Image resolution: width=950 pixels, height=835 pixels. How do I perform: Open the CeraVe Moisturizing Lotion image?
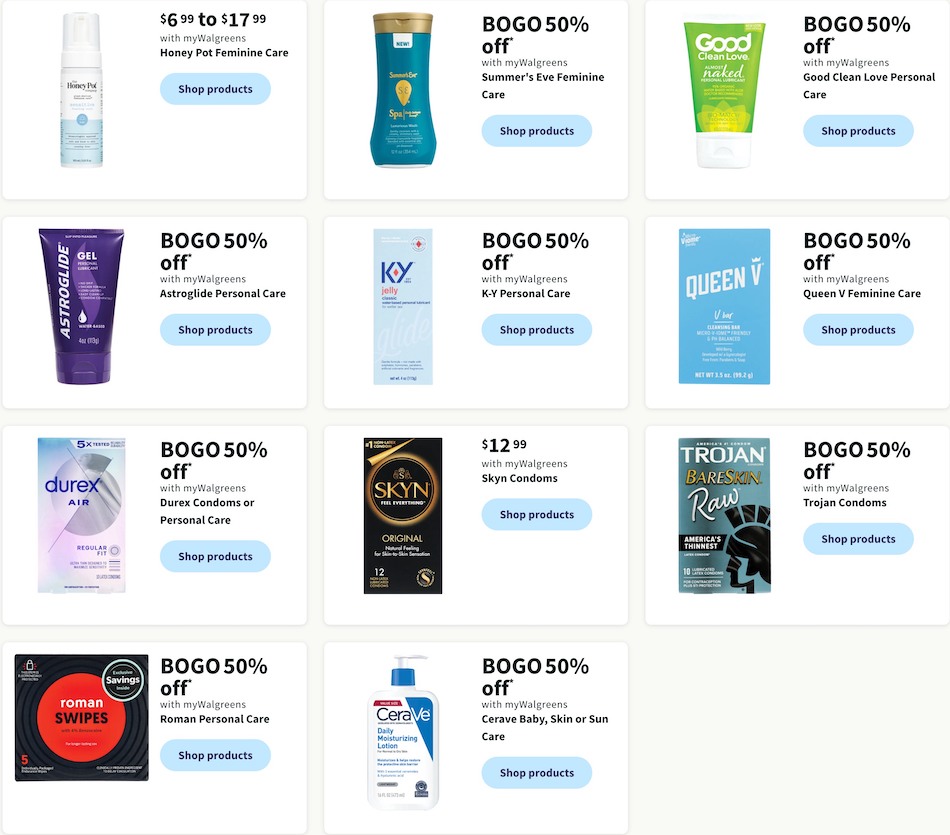click(403, 732)
